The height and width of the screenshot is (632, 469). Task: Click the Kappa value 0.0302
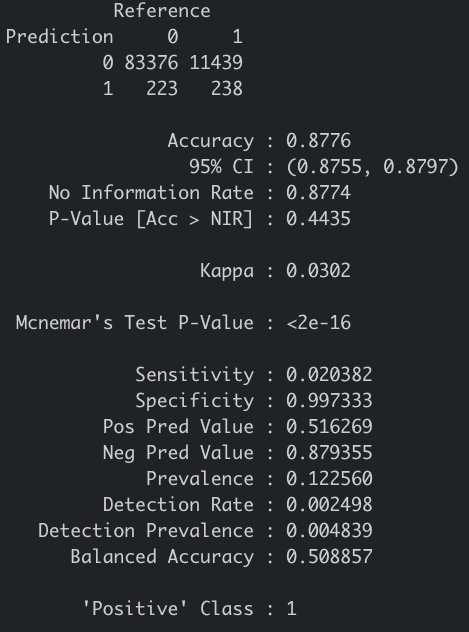point(318,270)
